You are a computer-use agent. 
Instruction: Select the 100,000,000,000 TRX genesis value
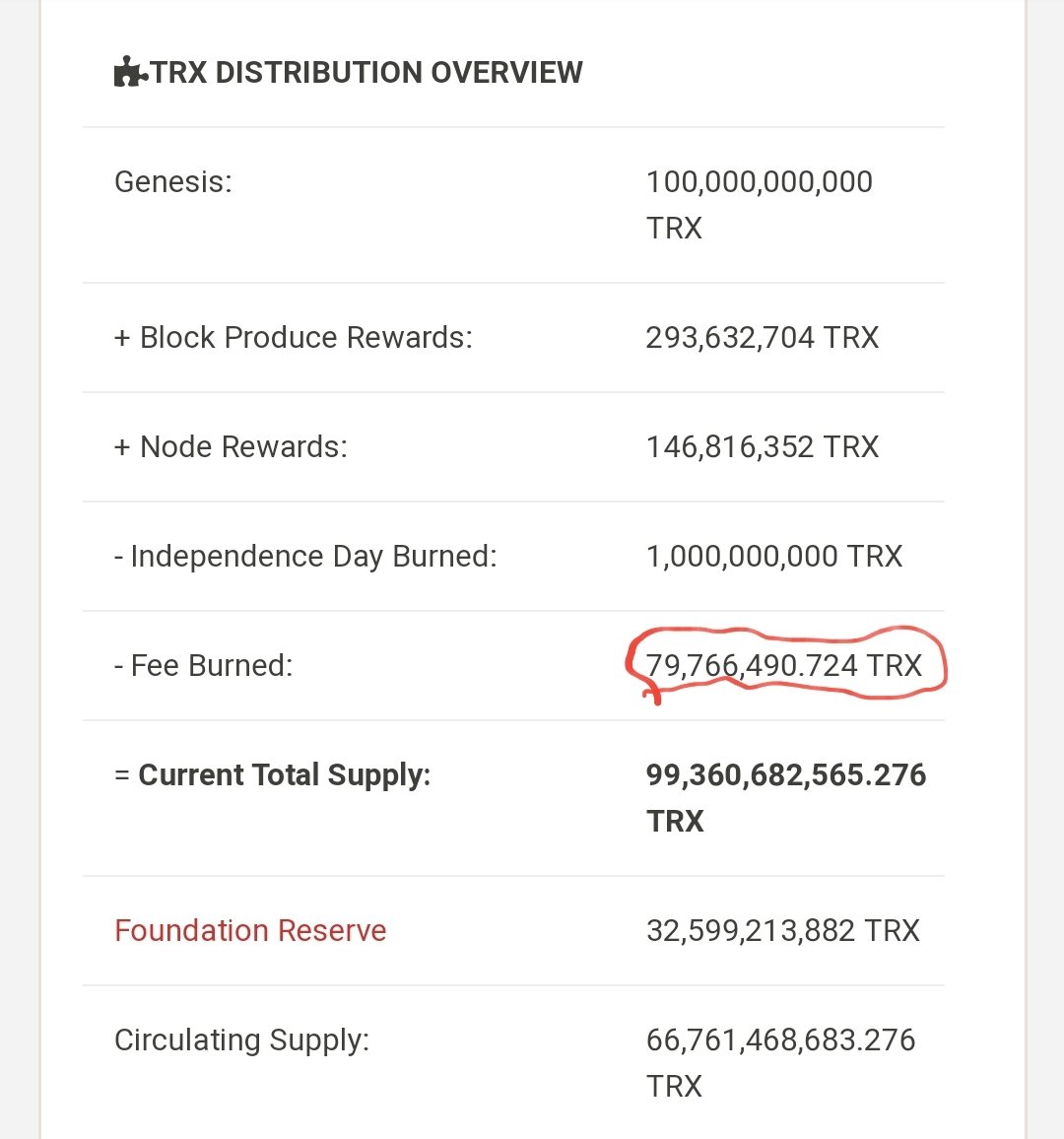759,182
